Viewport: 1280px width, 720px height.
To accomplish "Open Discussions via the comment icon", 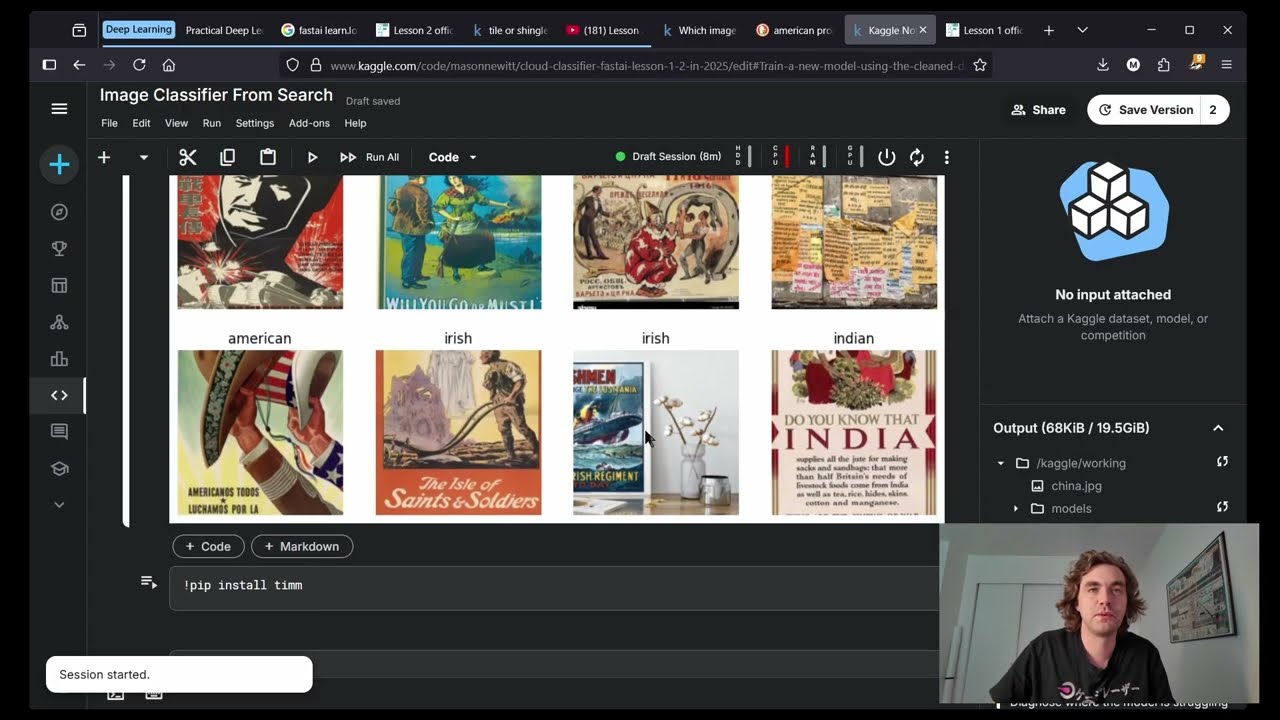I will [x=59, y=432].
